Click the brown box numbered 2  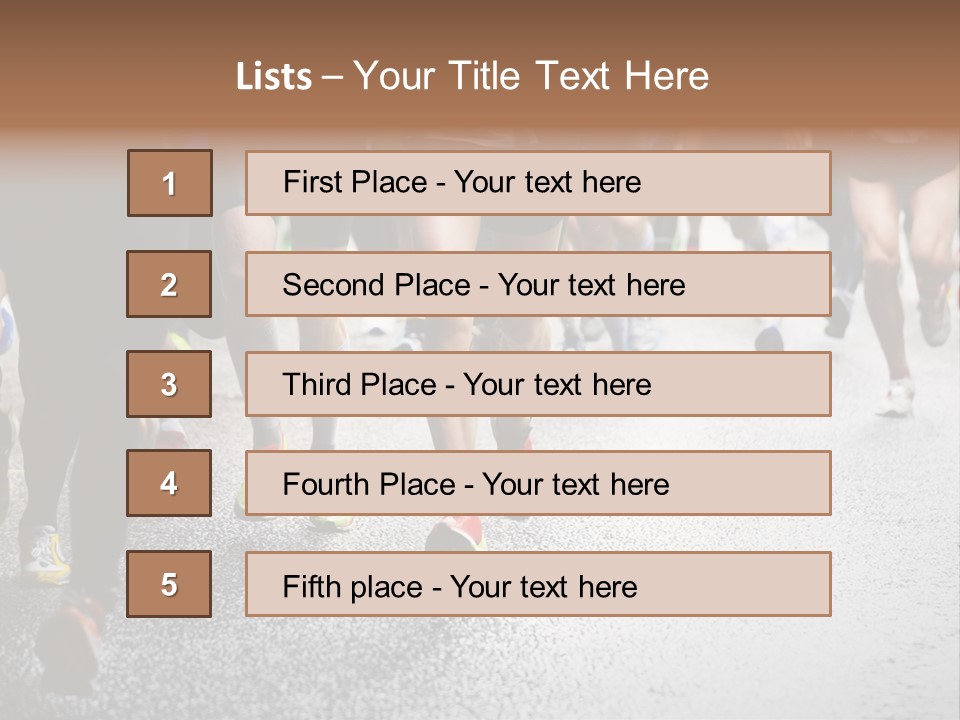click(169, 284)
